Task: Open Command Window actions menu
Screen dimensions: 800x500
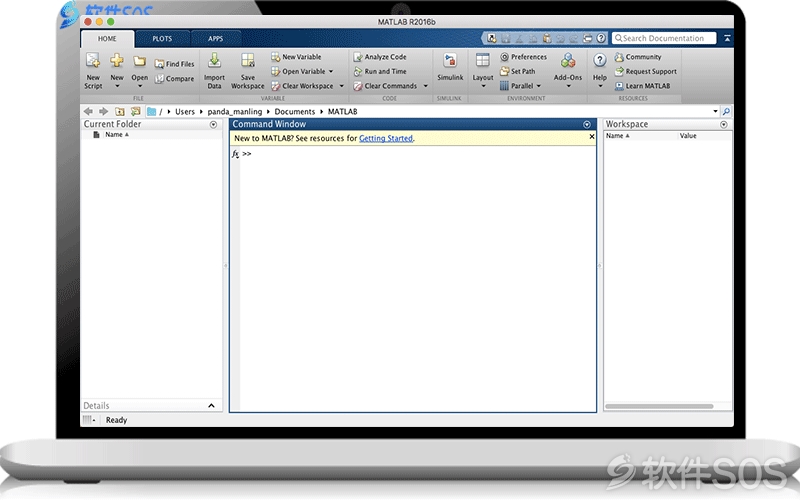Action: pos(587,124)
